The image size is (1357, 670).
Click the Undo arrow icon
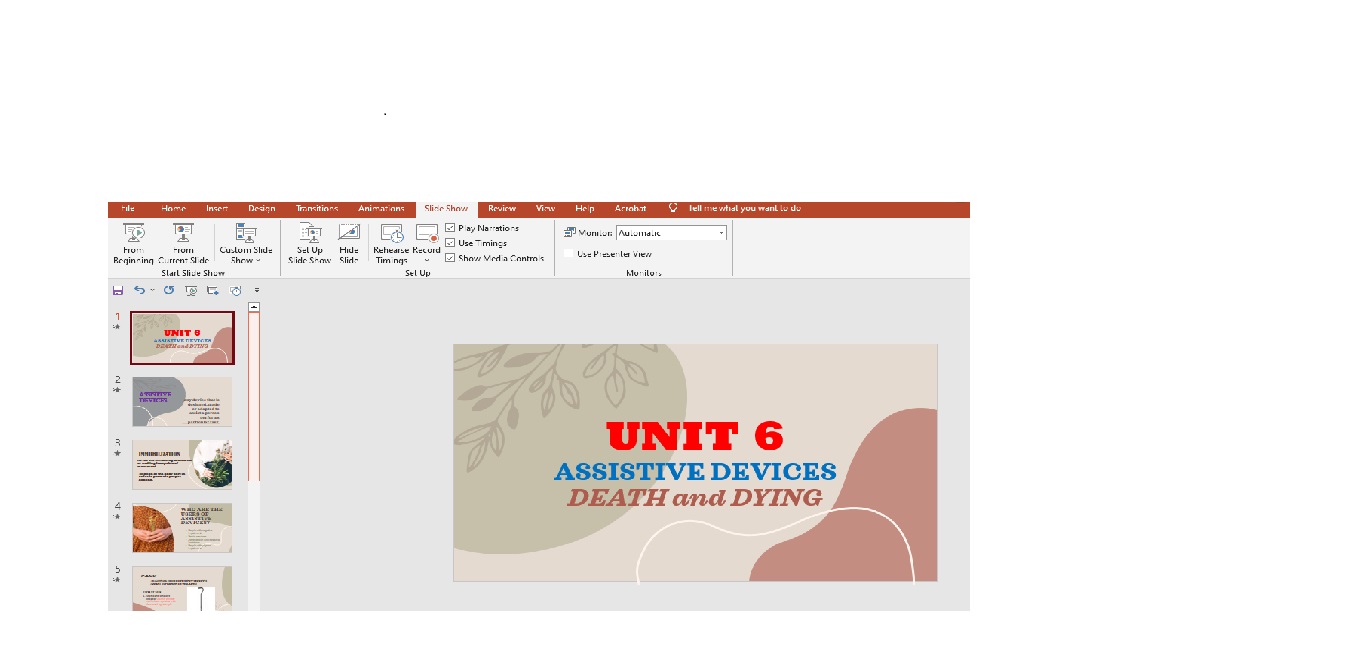140,290
